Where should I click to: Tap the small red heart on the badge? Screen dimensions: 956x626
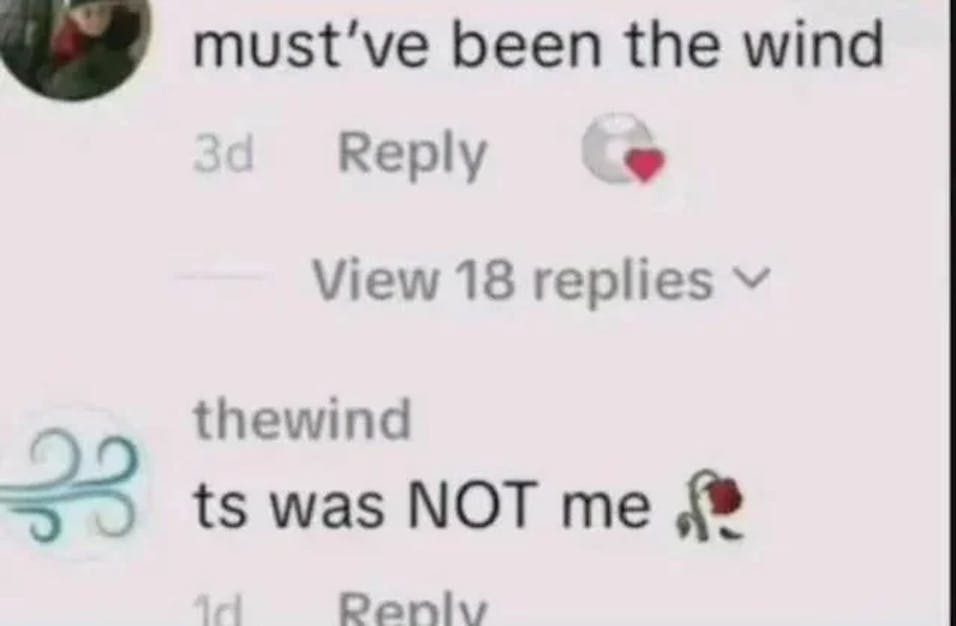pos(646,164)
